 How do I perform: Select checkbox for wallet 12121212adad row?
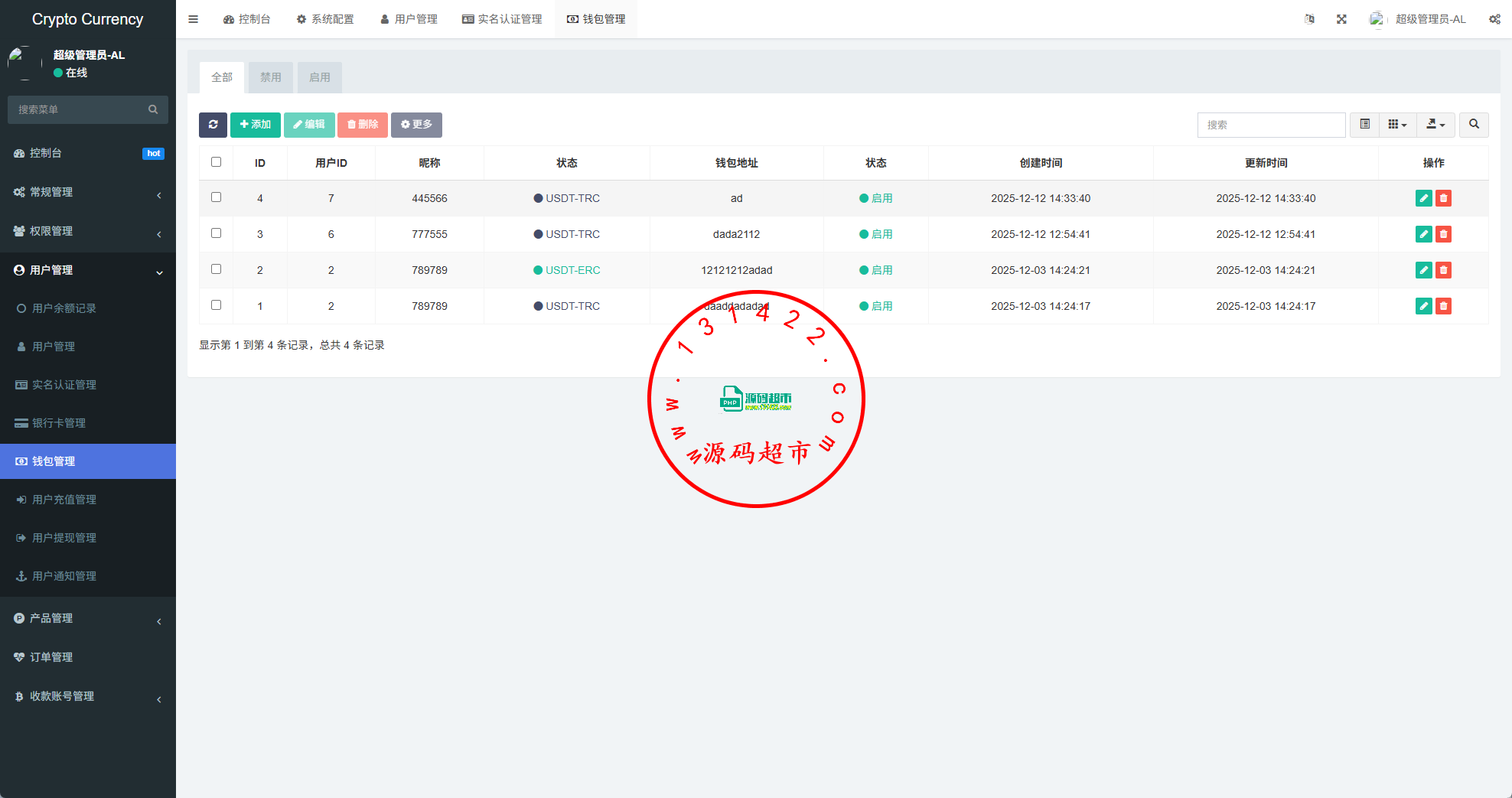point(216,269)
